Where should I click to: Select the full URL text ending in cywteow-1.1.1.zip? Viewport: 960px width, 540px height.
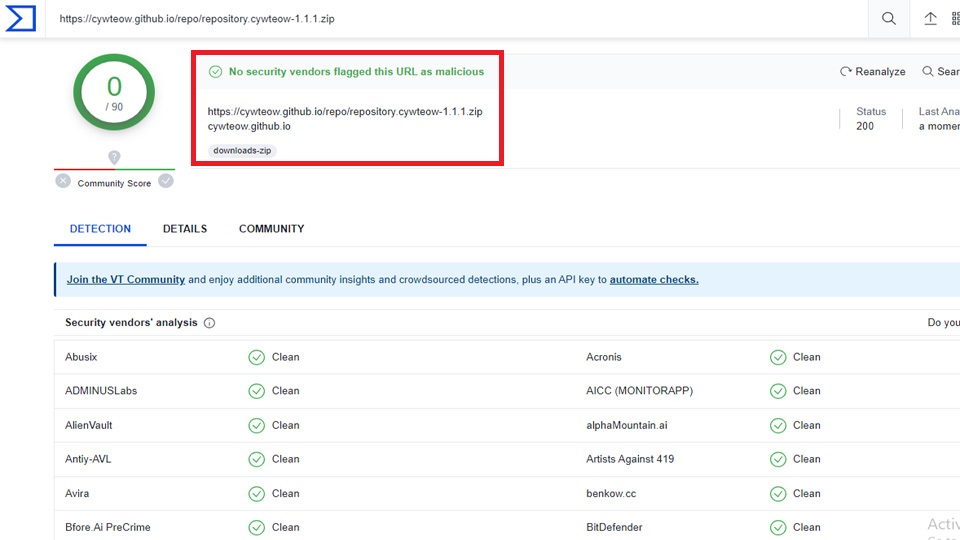click(x=345, y=111)
